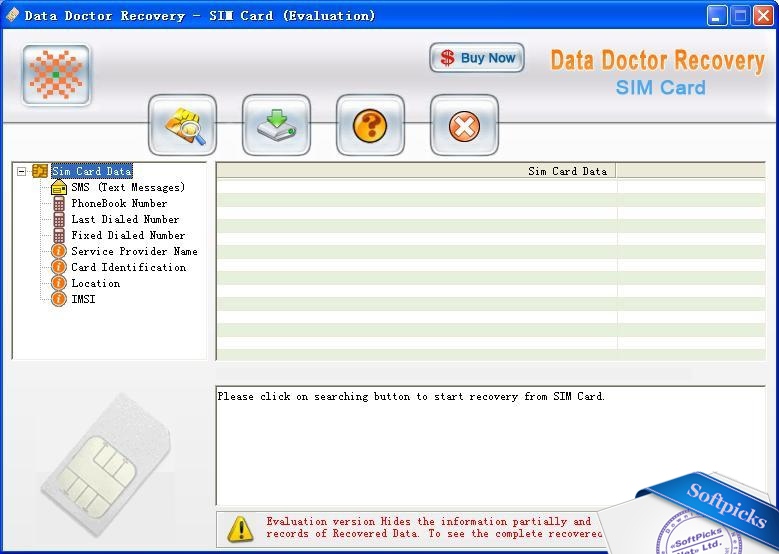Image resolution: width=779 pixels, height=554 pixels.
Task: Click the save recovered data button
Action: [x=276, y=125]
